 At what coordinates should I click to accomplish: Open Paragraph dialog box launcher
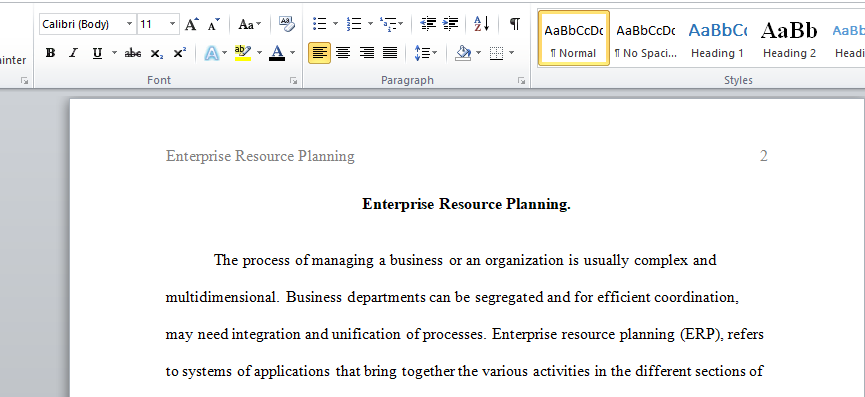tap(521, 81)
